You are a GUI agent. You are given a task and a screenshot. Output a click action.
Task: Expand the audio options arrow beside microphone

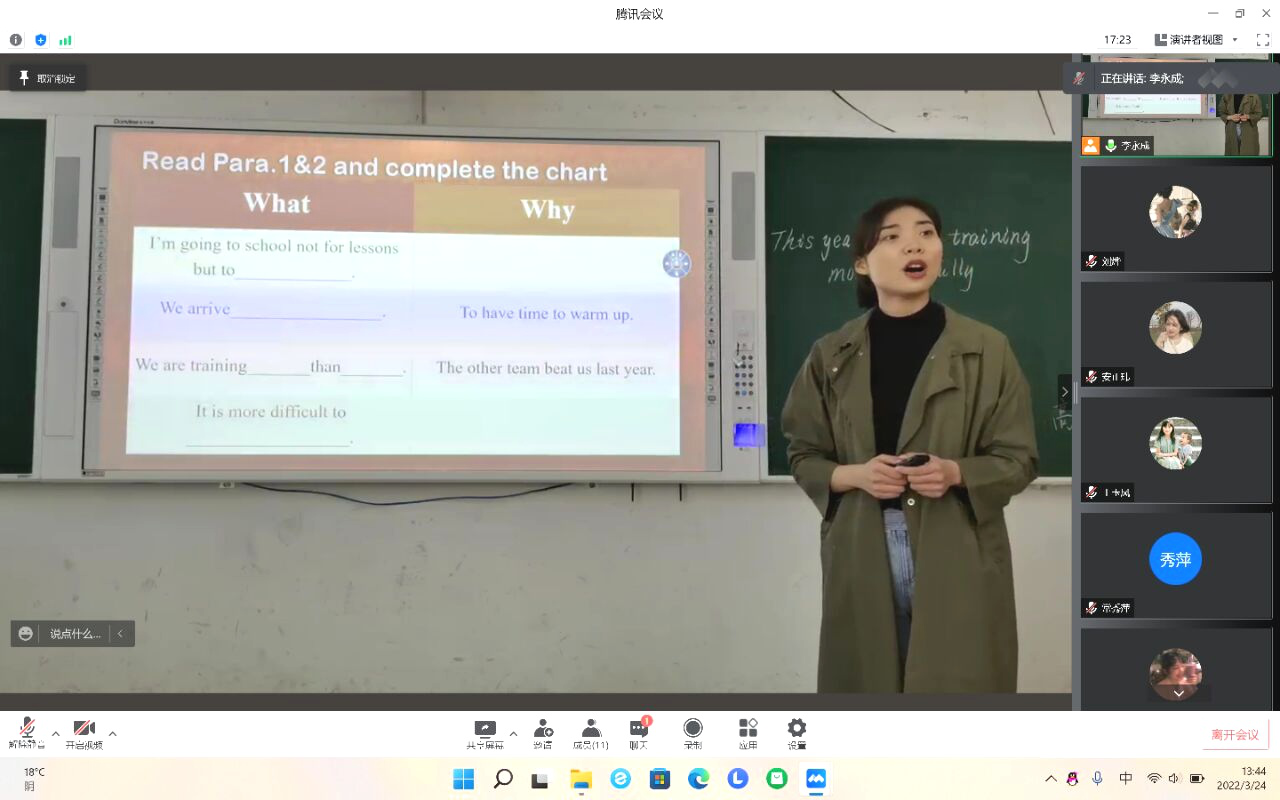tap(56, 733)
